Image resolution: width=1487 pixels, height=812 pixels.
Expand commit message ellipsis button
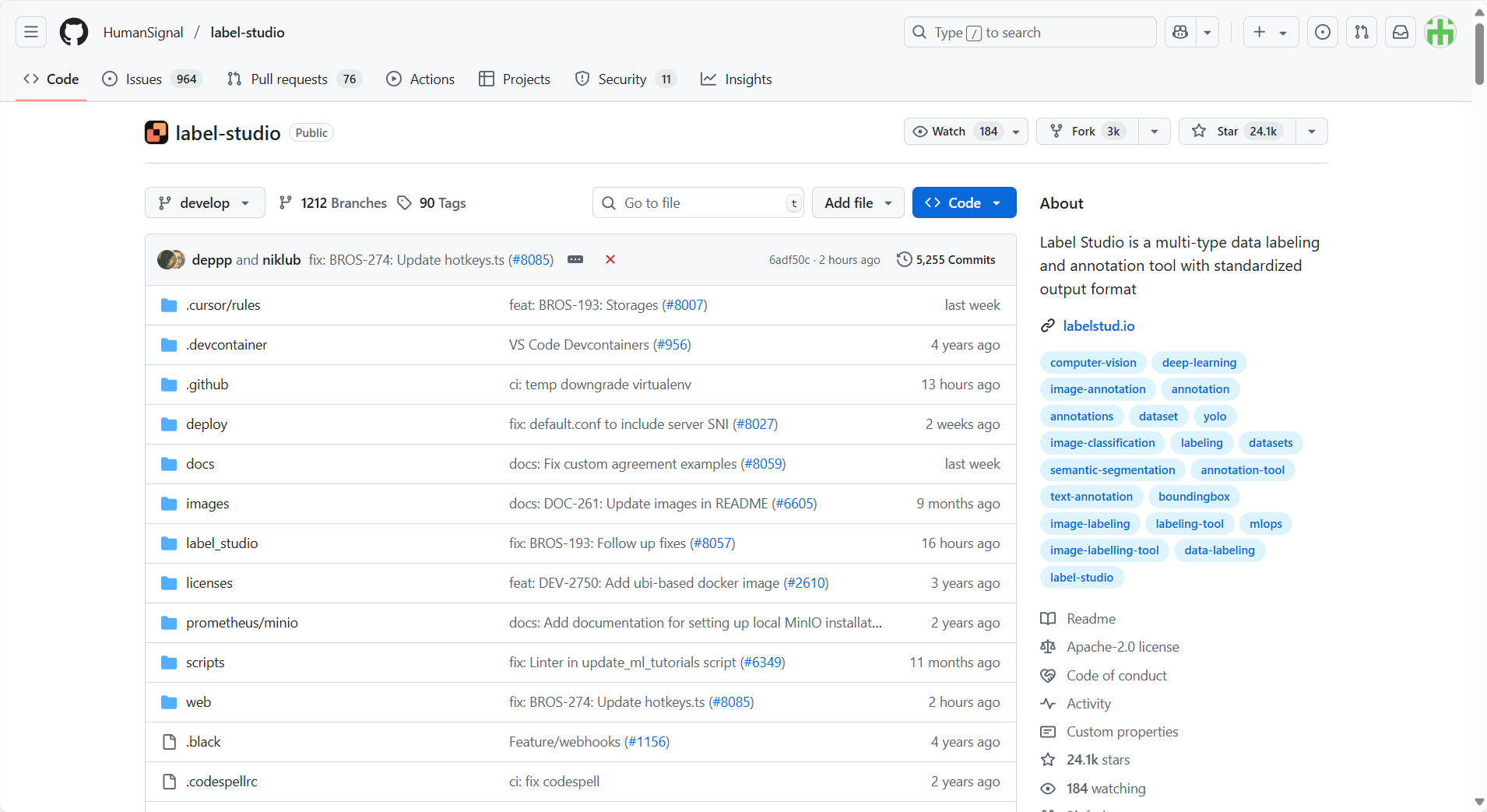click(x=575, y=259)
